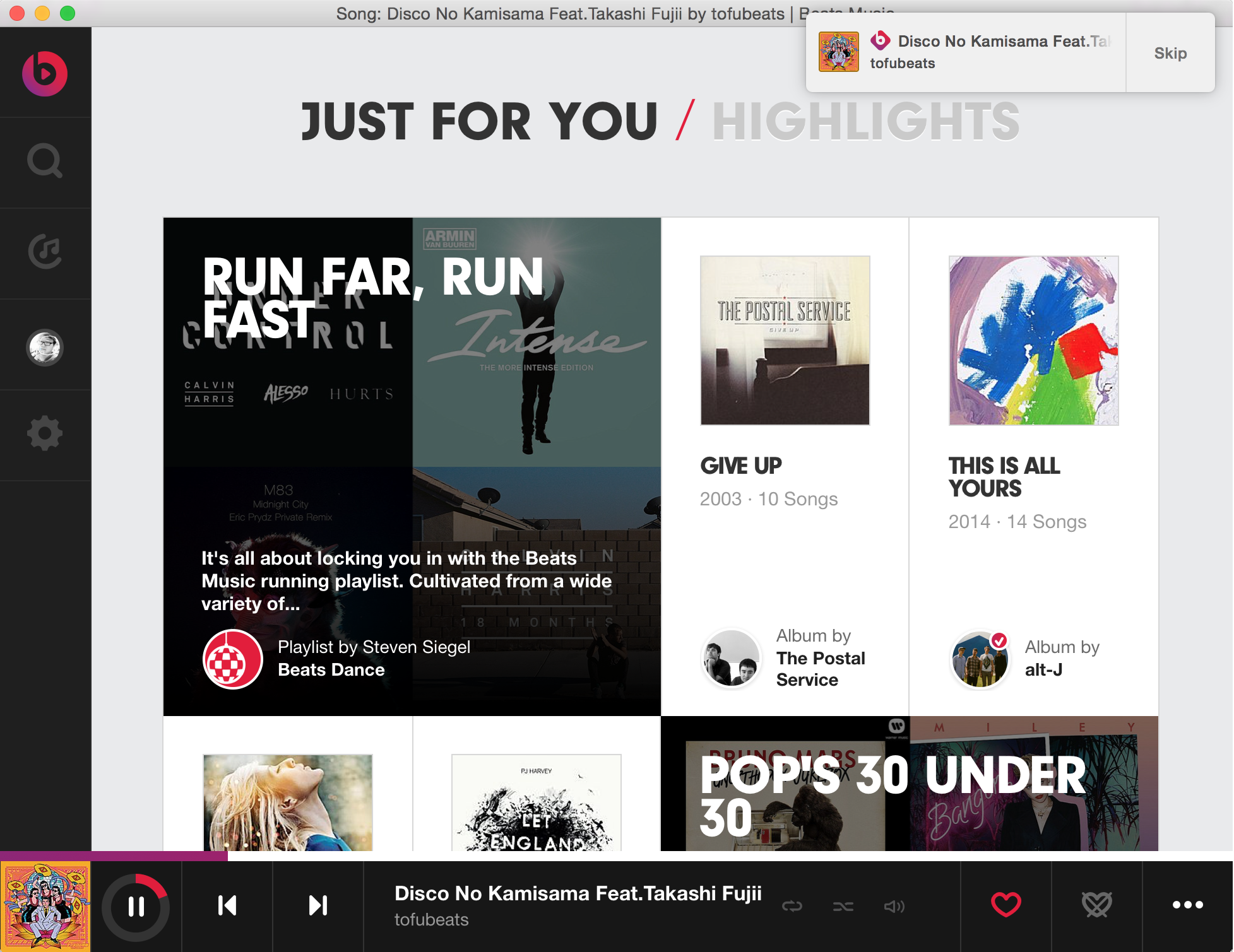Open the three-dot more options menu
Screen dimensions: 1234x952
pos(1187,905)
